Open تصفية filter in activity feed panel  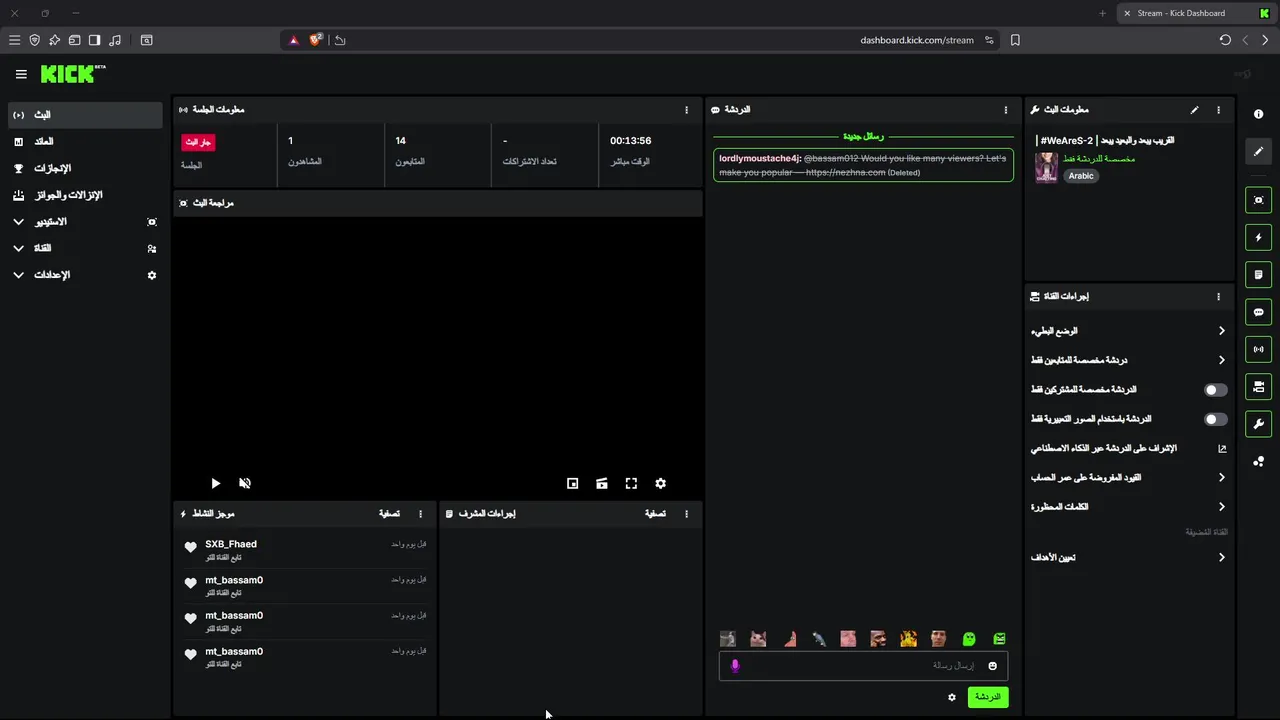[x=389, y=514]
